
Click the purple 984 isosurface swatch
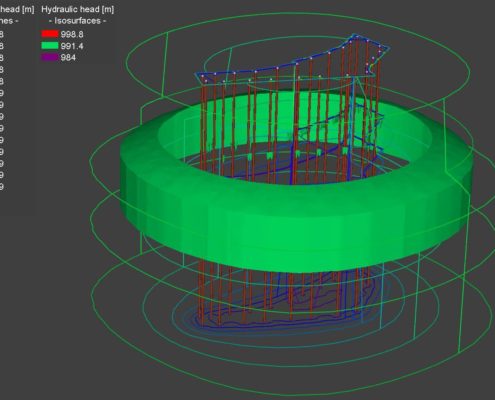(50, 57)
